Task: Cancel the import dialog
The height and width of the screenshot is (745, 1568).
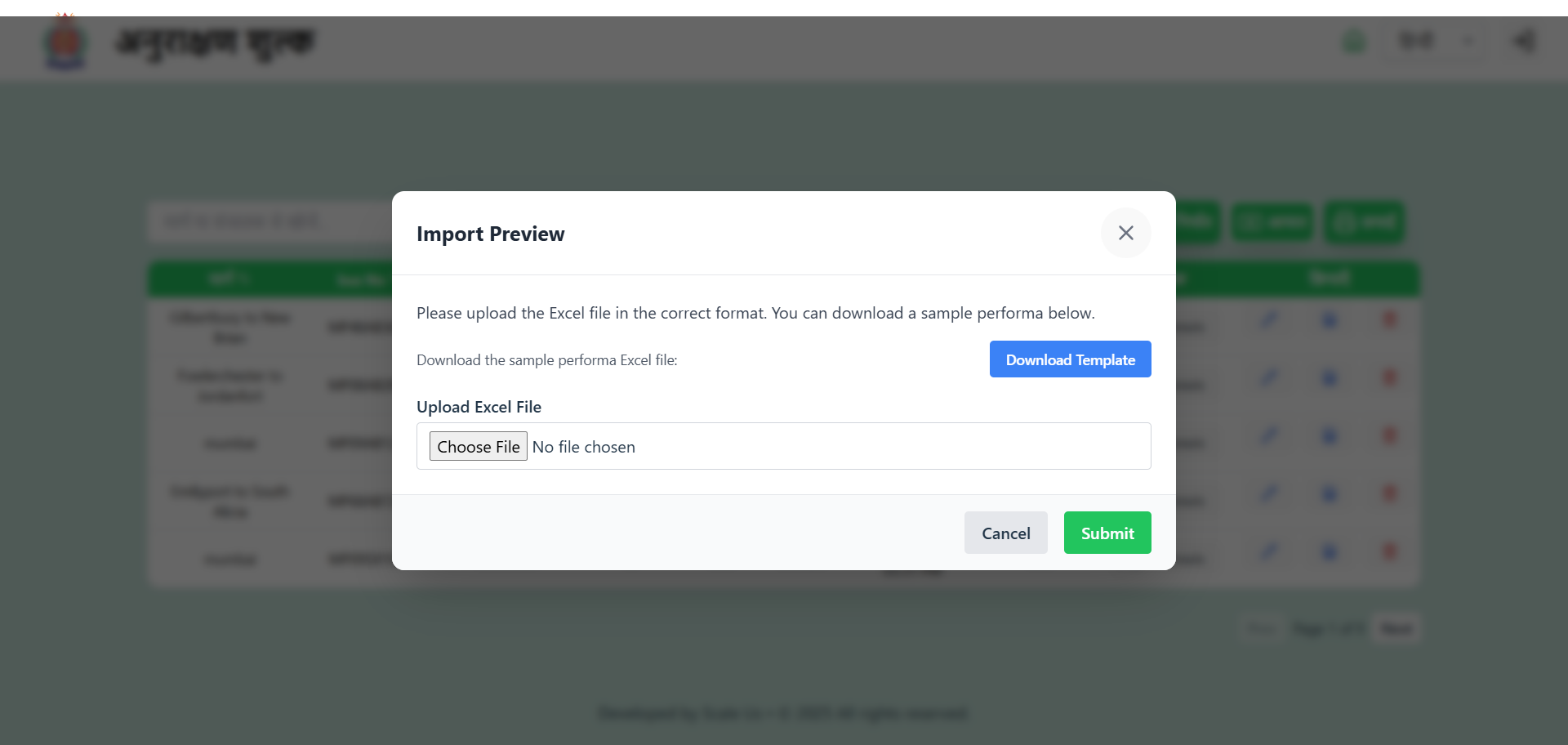Action: 1005,533
